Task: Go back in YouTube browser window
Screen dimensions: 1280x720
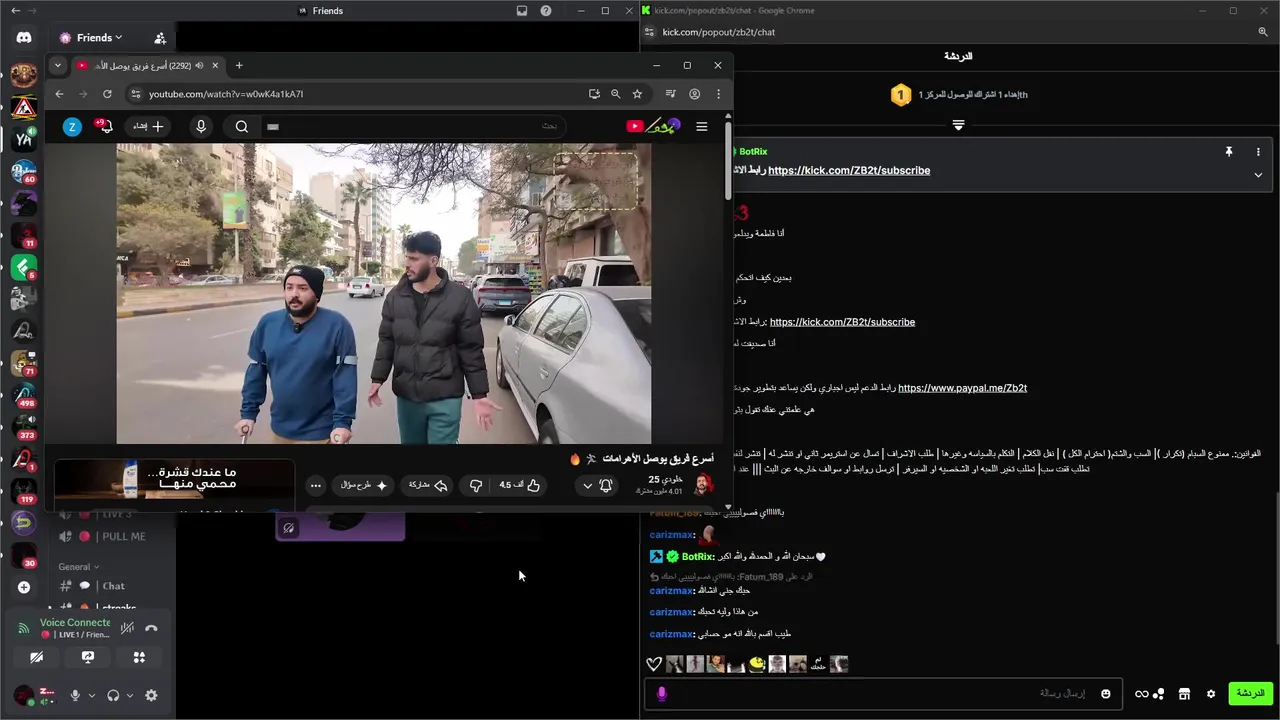Action: click(59, 94)
